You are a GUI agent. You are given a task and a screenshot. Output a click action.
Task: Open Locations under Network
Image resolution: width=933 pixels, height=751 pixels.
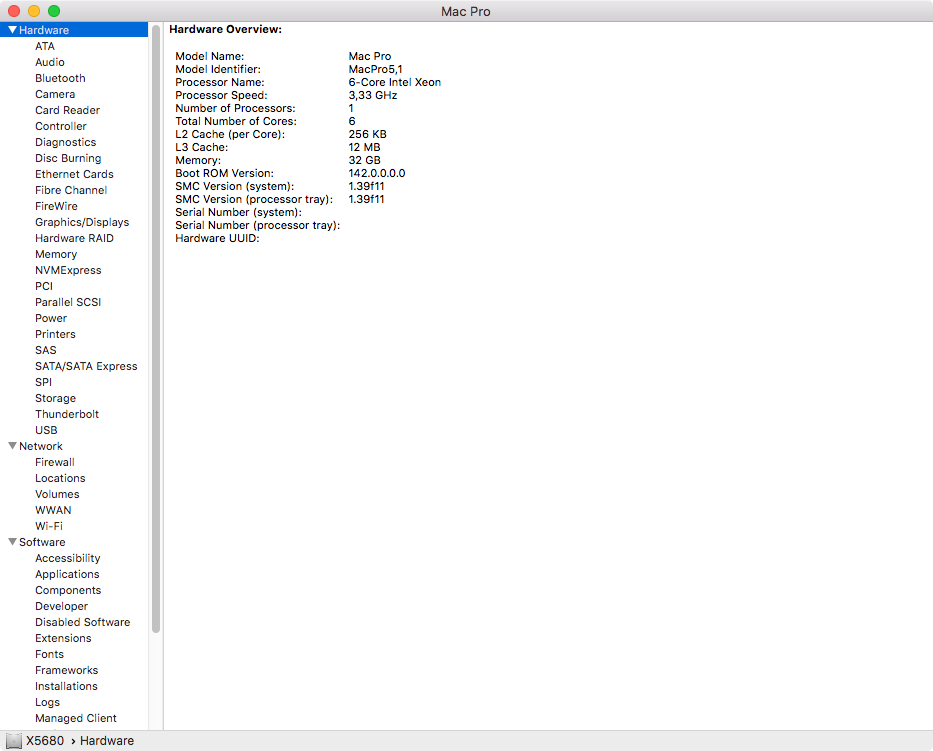coord(60,478)
